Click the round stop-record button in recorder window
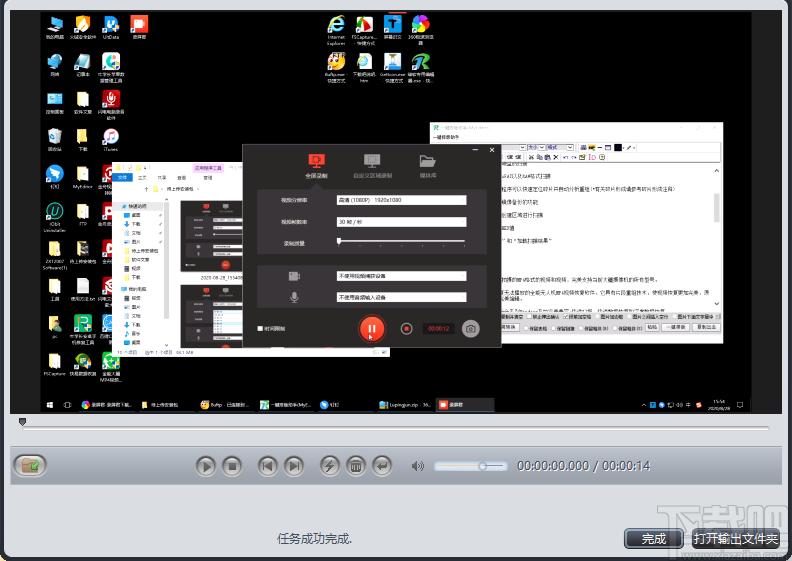 point(406,329)
